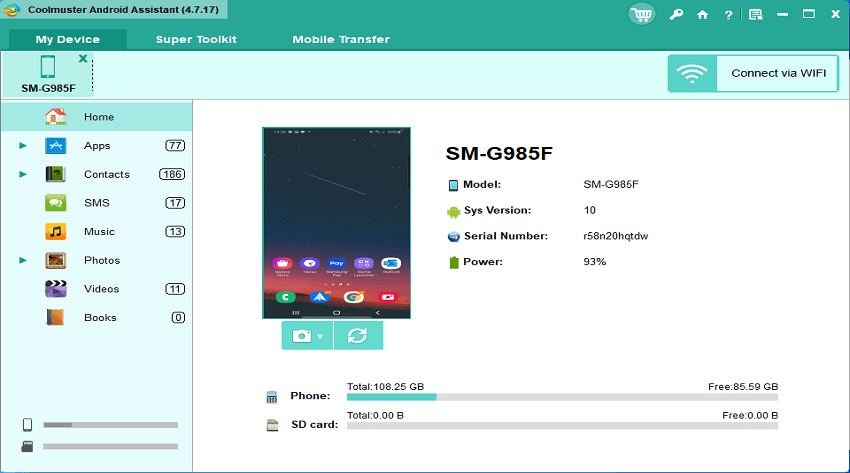
Task: Click the Phone storage usage bar
Action: click(562, 397)
